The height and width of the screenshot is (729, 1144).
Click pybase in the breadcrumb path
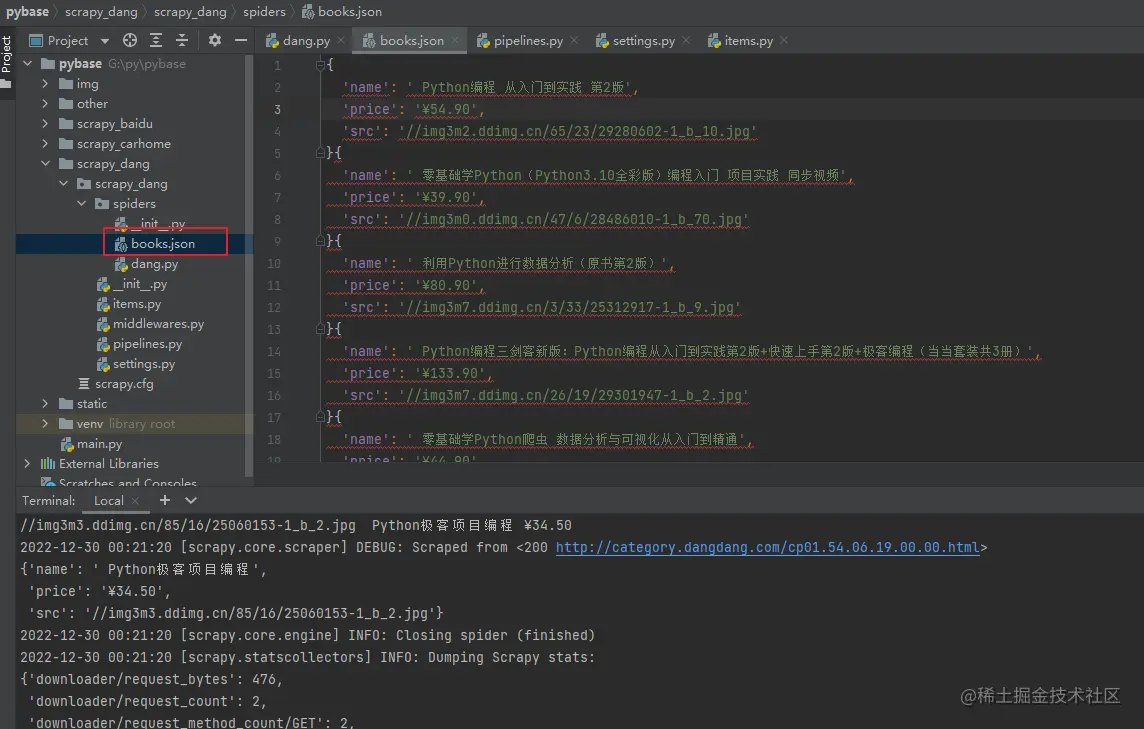(27, 12)
